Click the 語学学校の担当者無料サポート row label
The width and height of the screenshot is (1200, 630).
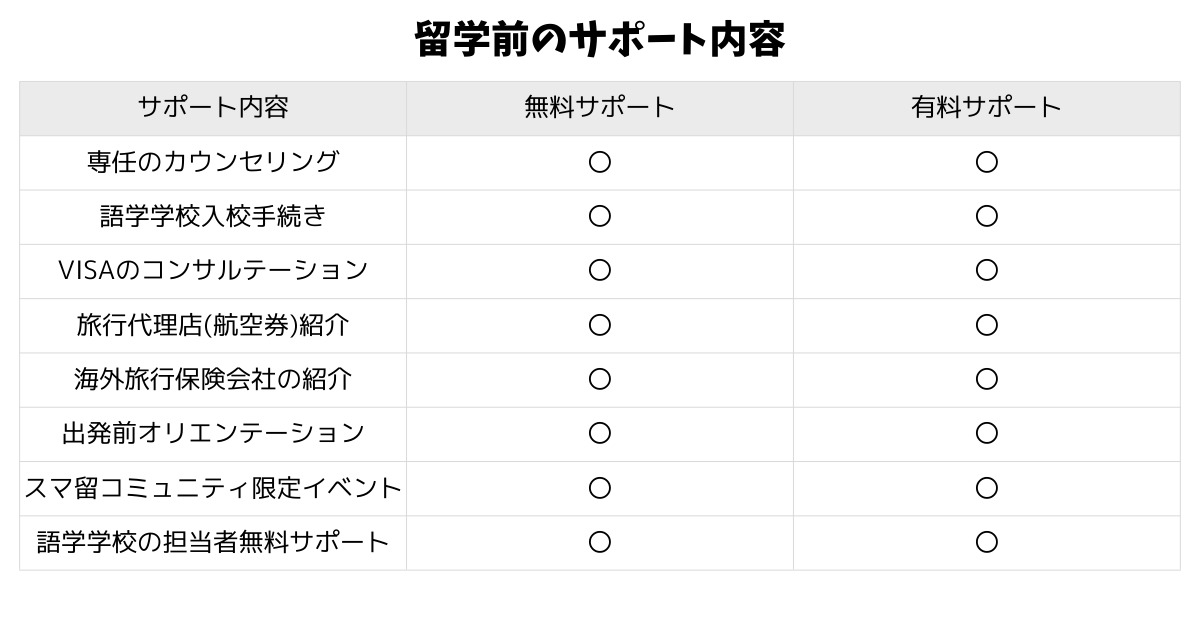[213, 542]
